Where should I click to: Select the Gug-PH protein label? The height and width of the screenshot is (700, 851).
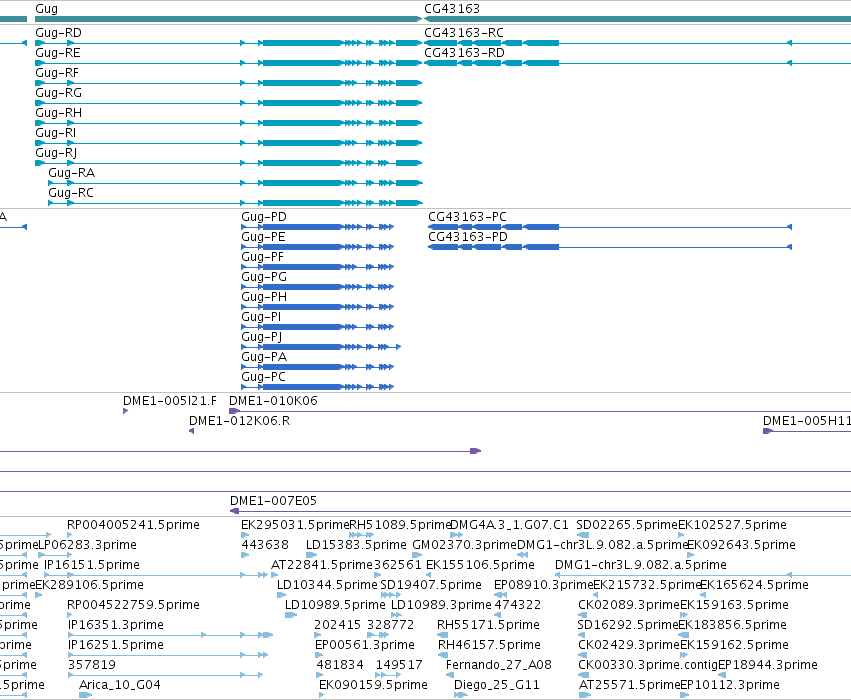coord(264,297)
